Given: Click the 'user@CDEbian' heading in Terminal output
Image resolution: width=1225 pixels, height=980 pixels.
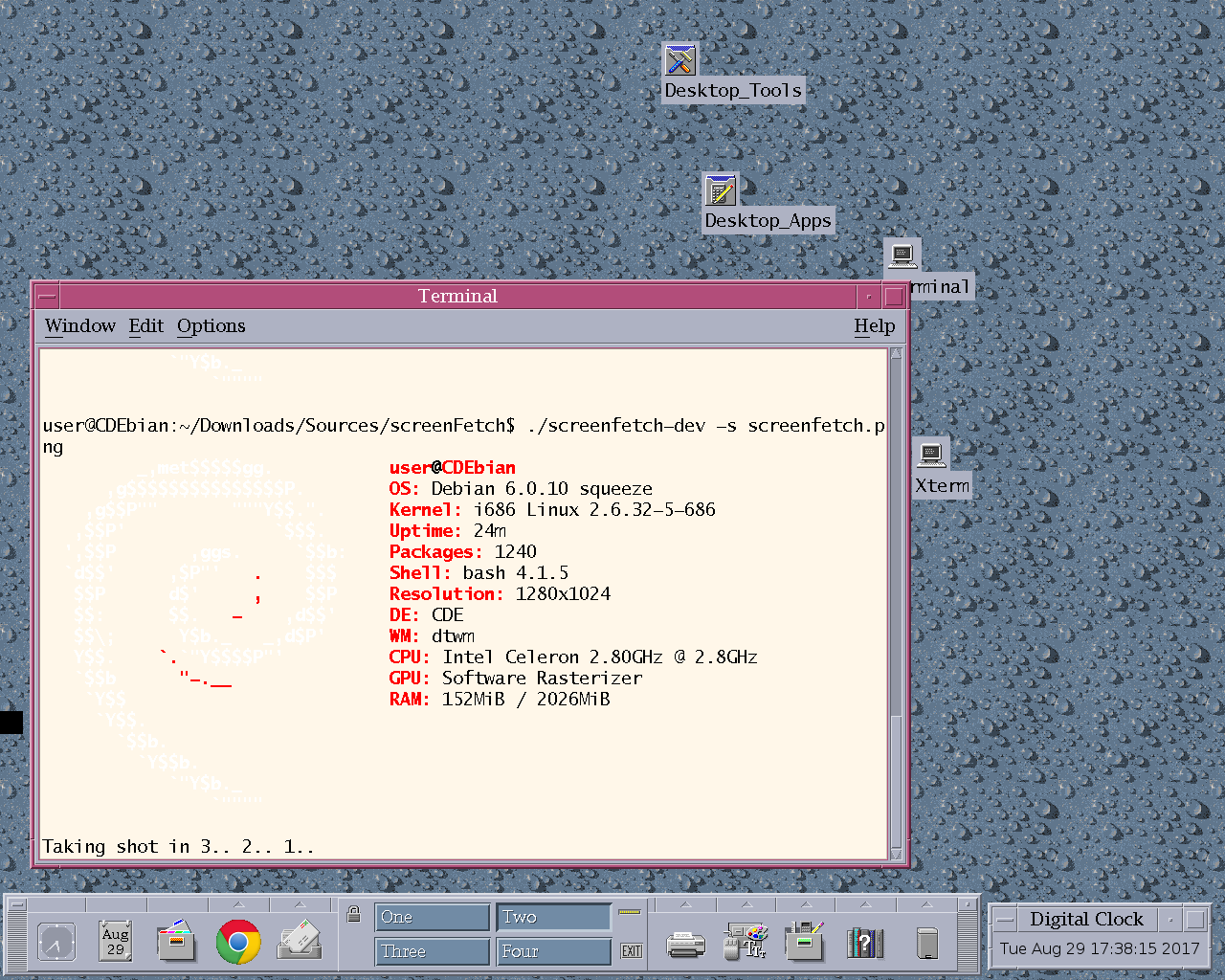Looking at the screenshot, I should [453, 468].
